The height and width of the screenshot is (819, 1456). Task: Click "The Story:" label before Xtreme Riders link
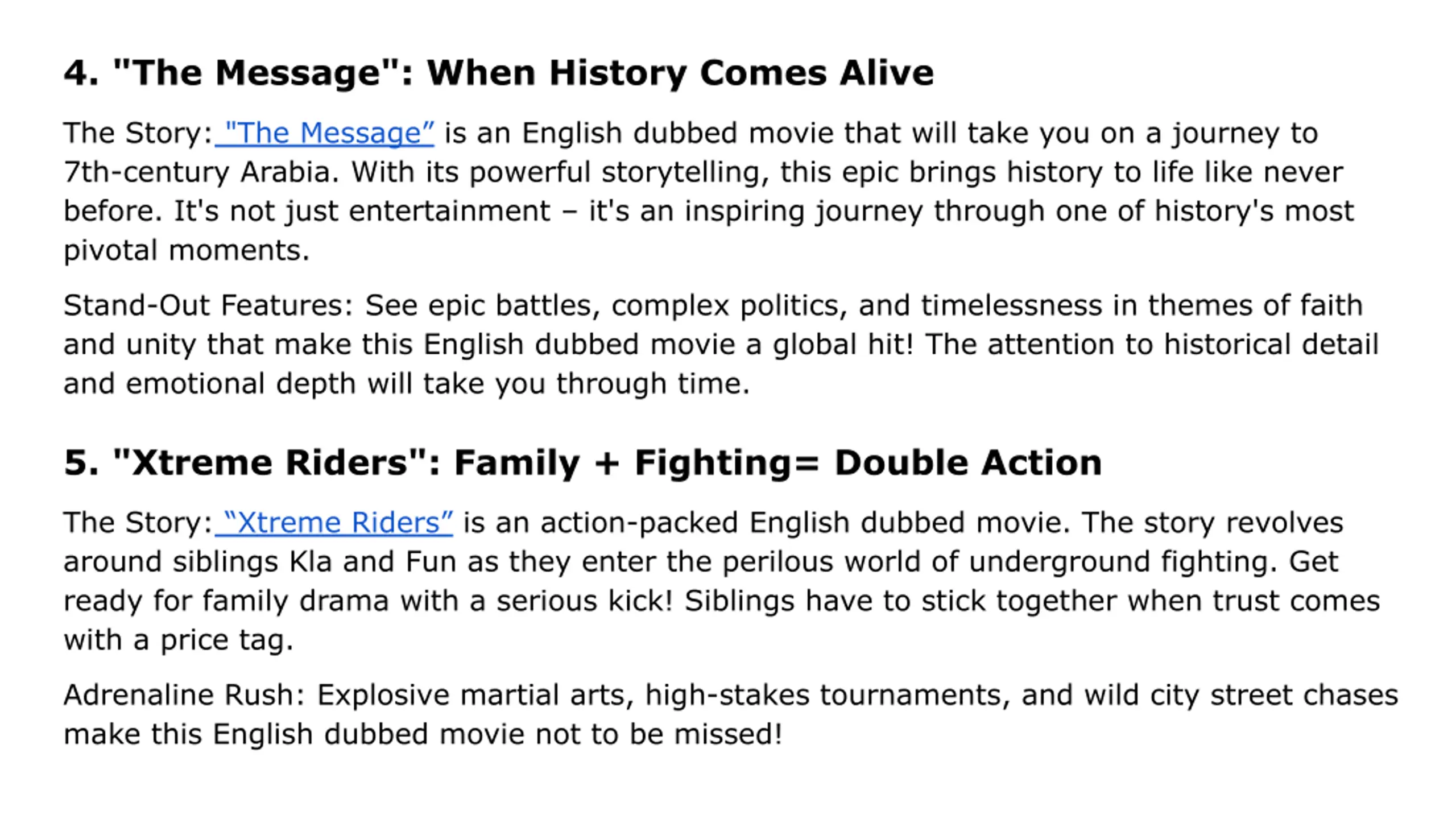coord(138,523)
